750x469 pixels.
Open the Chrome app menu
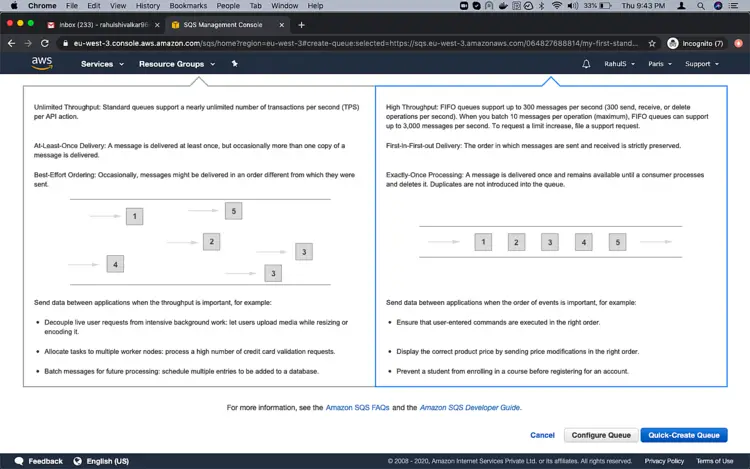(42, 6)
